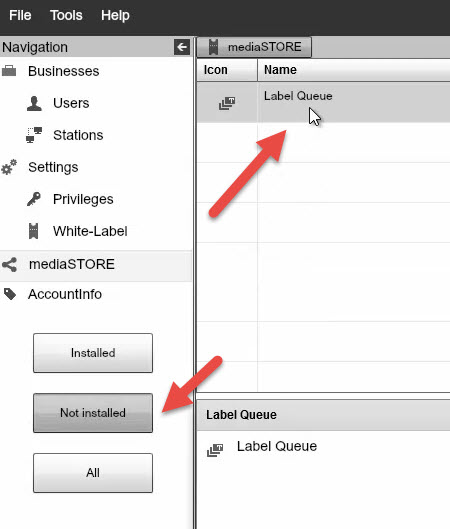Screen dimensions: 450x529
Task: Collapse the Navigation panel with arrow button
Action: point(182,47)
